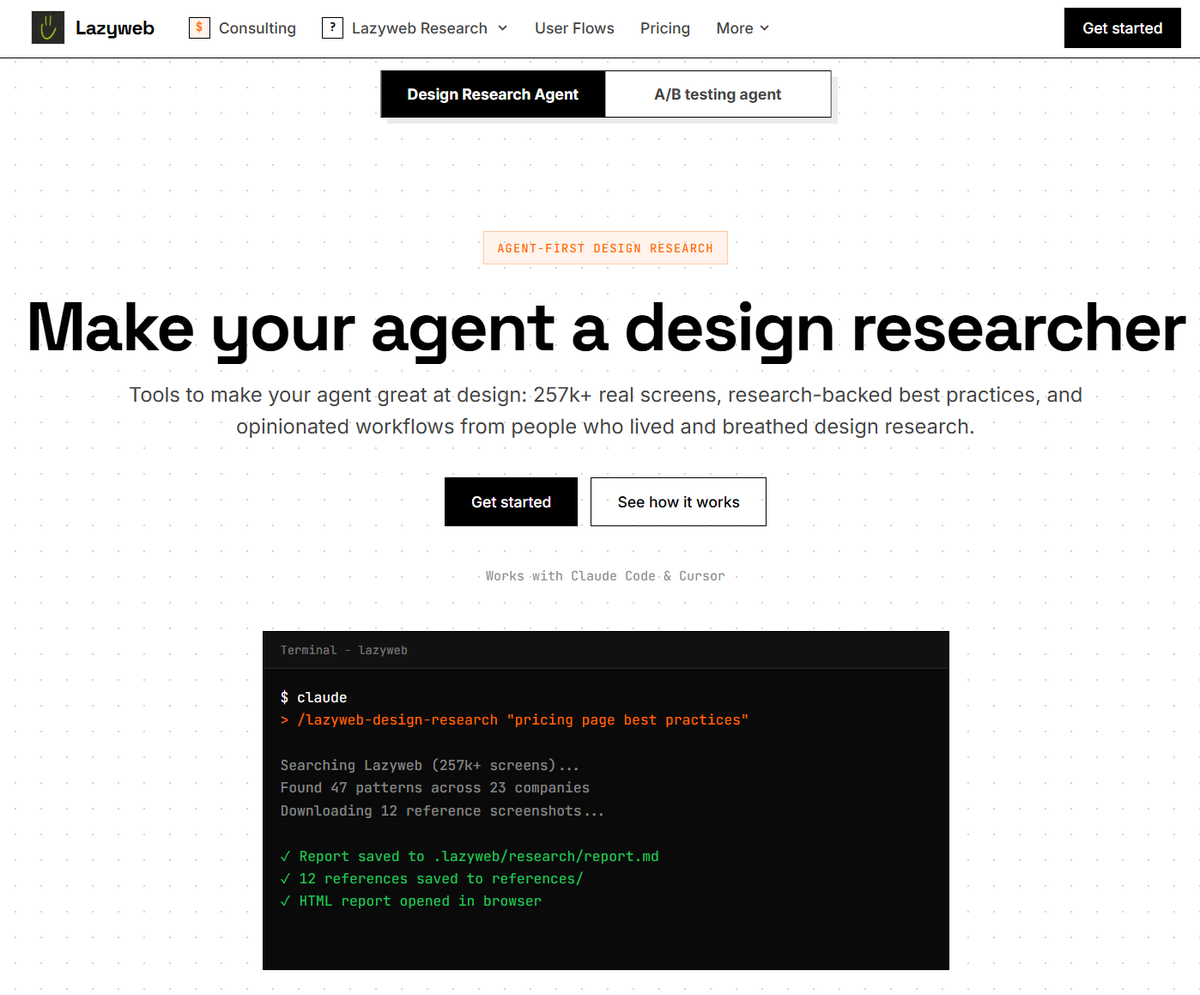The image size is (1200, 995).
Task: Open the More menu chevron
Action: 765,28
